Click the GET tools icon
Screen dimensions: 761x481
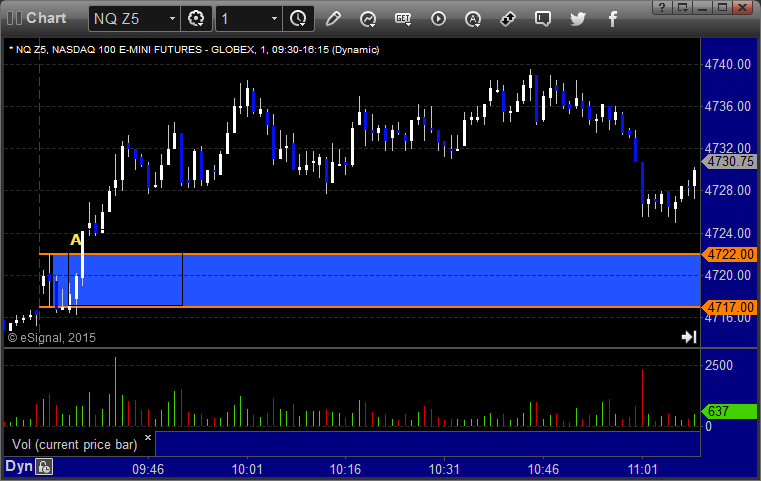(403, 19)
